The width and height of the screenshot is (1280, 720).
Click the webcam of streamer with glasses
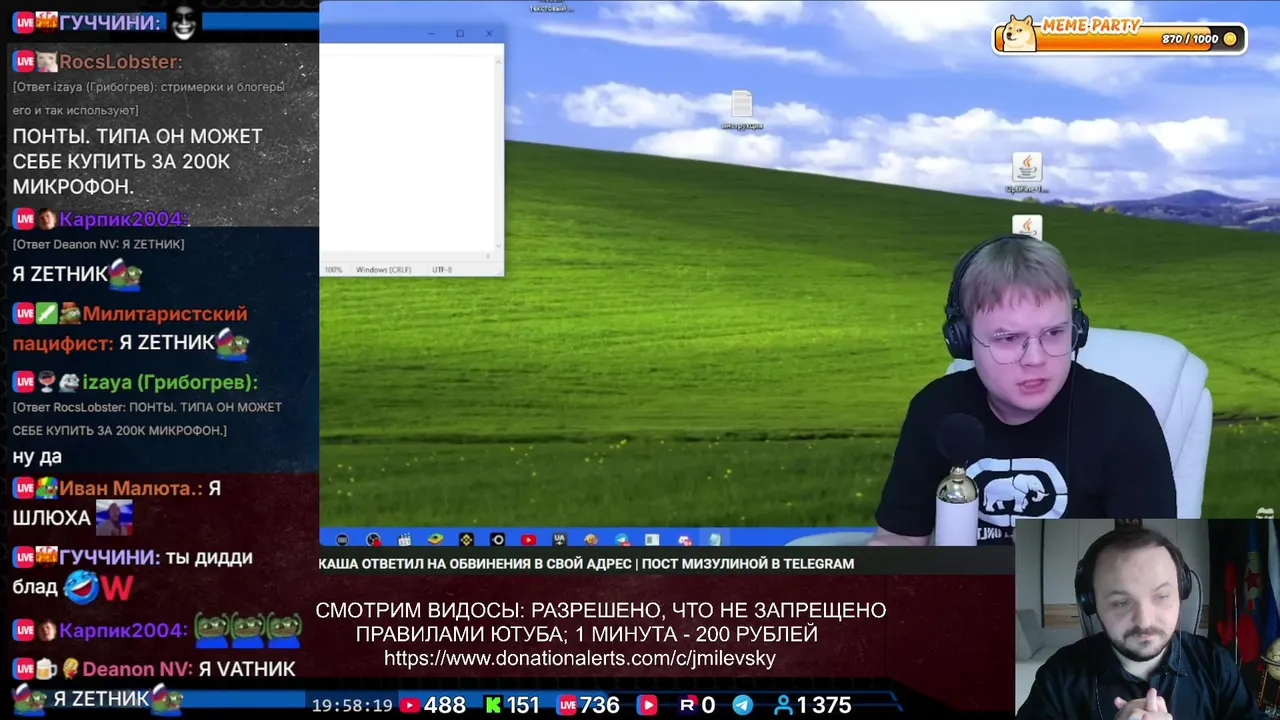(x=1040, y=390)
